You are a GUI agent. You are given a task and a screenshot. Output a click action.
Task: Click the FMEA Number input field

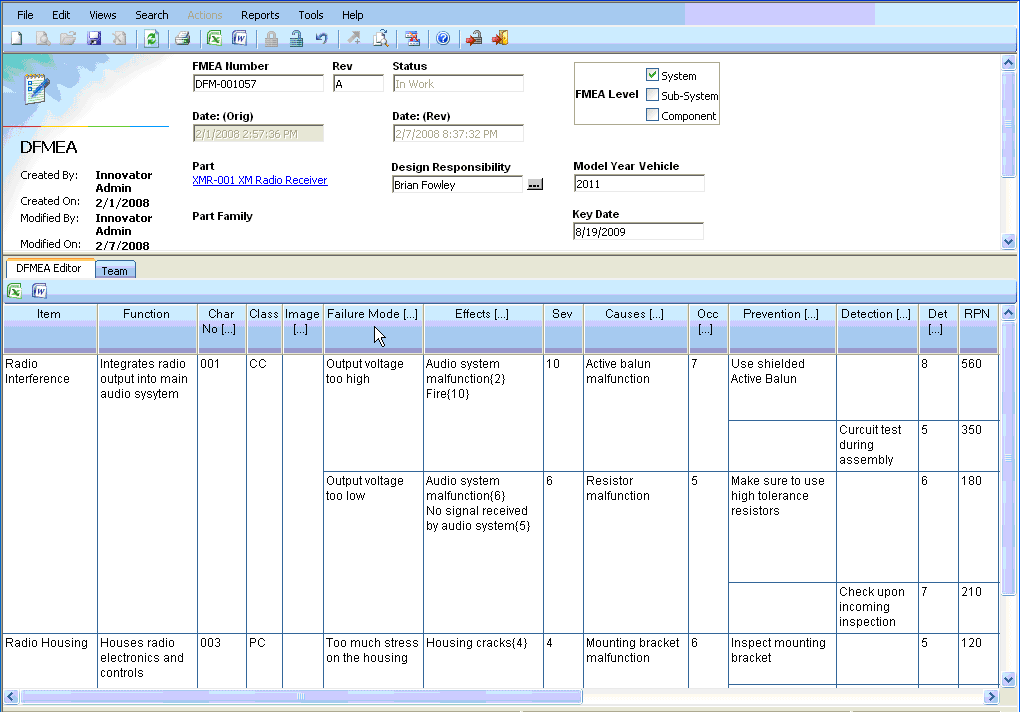click(258, 84)
